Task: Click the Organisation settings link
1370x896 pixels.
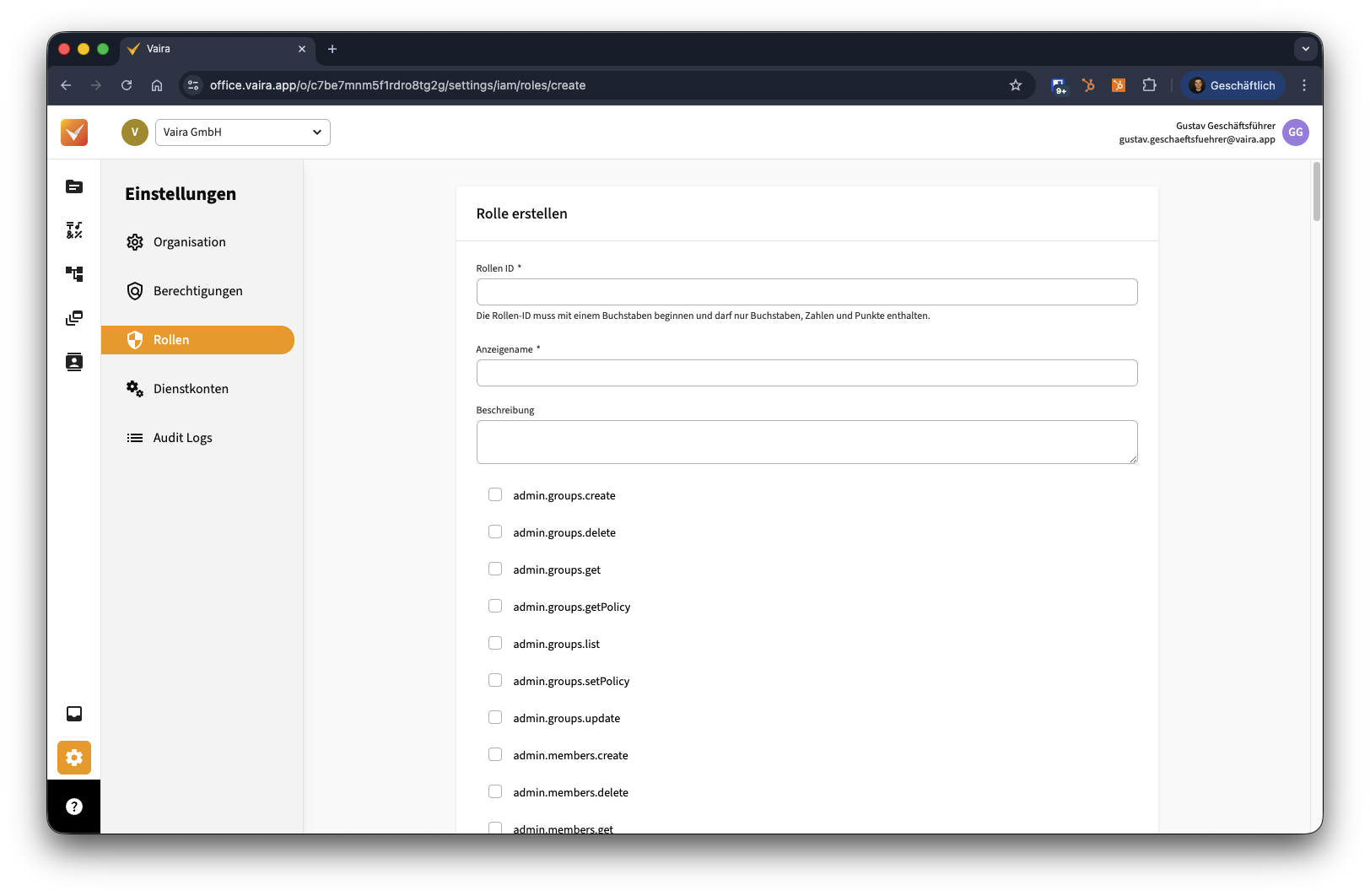Action: point(189,242)
